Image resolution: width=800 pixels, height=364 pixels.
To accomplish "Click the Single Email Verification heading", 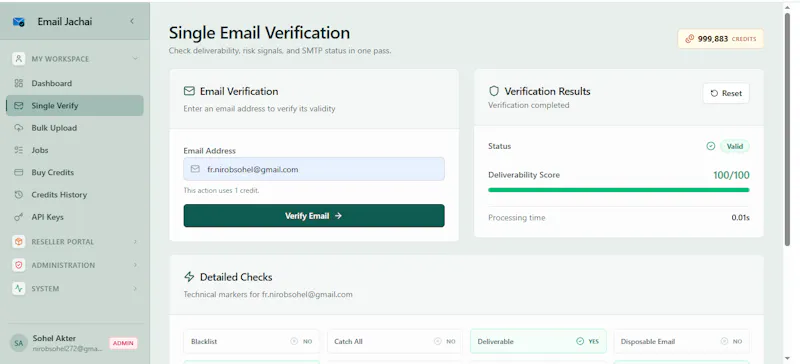I will pyautogui.click(x=259, y=33).
